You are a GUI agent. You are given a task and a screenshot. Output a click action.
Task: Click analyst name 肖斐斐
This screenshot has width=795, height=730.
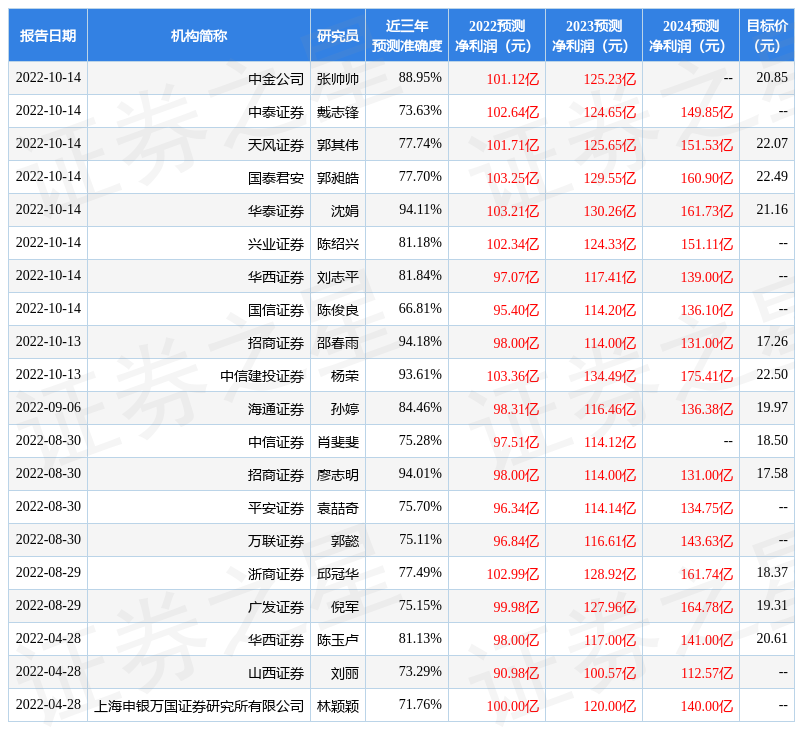point(338,442)
